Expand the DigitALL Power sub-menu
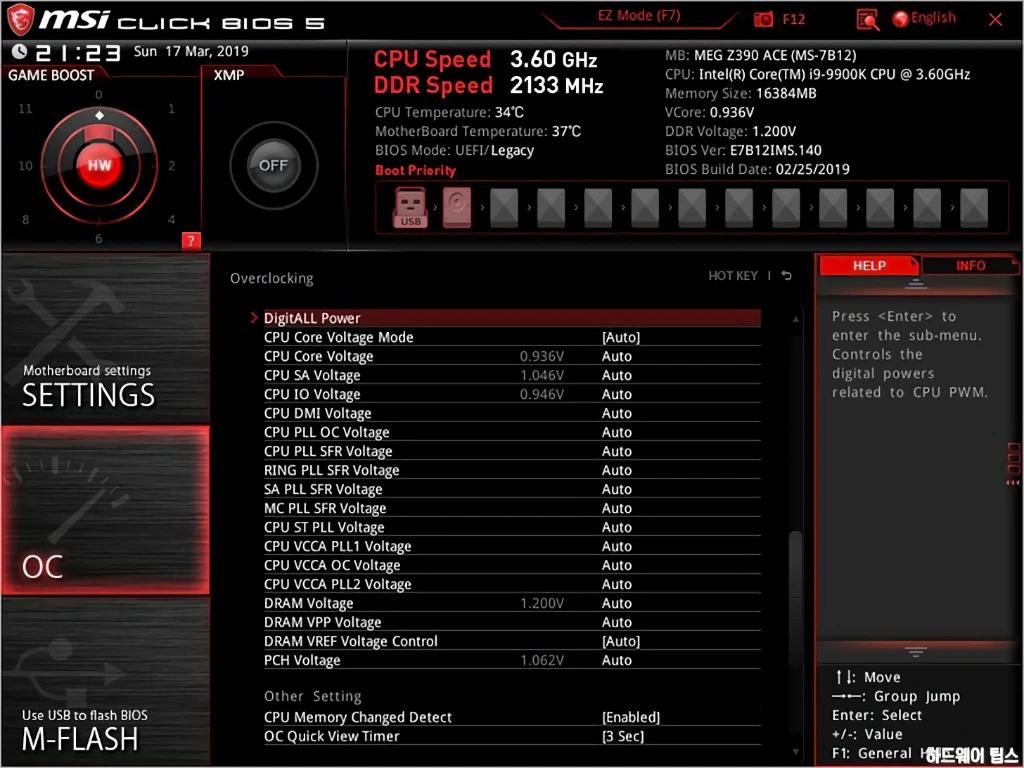This screenshot has width=1024, height=768. pos(512,318)
